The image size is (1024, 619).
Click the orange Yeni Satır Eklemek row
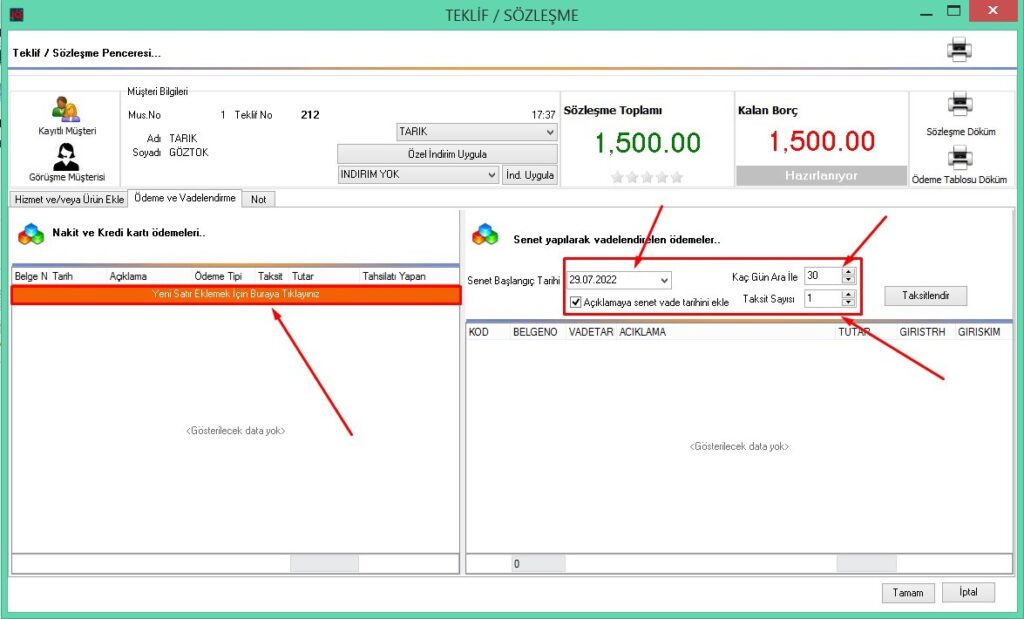tap(236, 295)
